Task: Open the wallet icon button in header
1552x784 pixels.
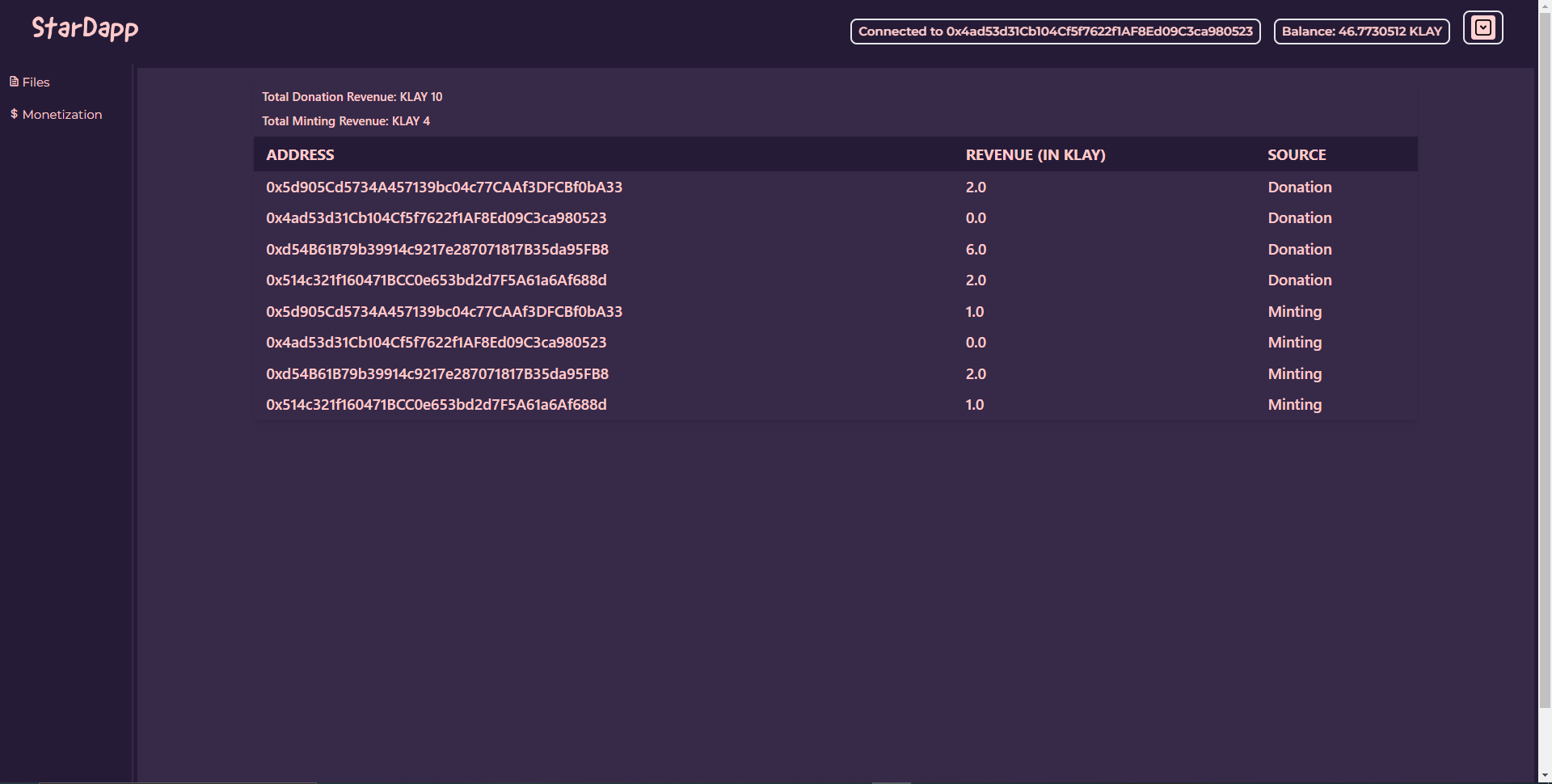Action: point(1483,27)
